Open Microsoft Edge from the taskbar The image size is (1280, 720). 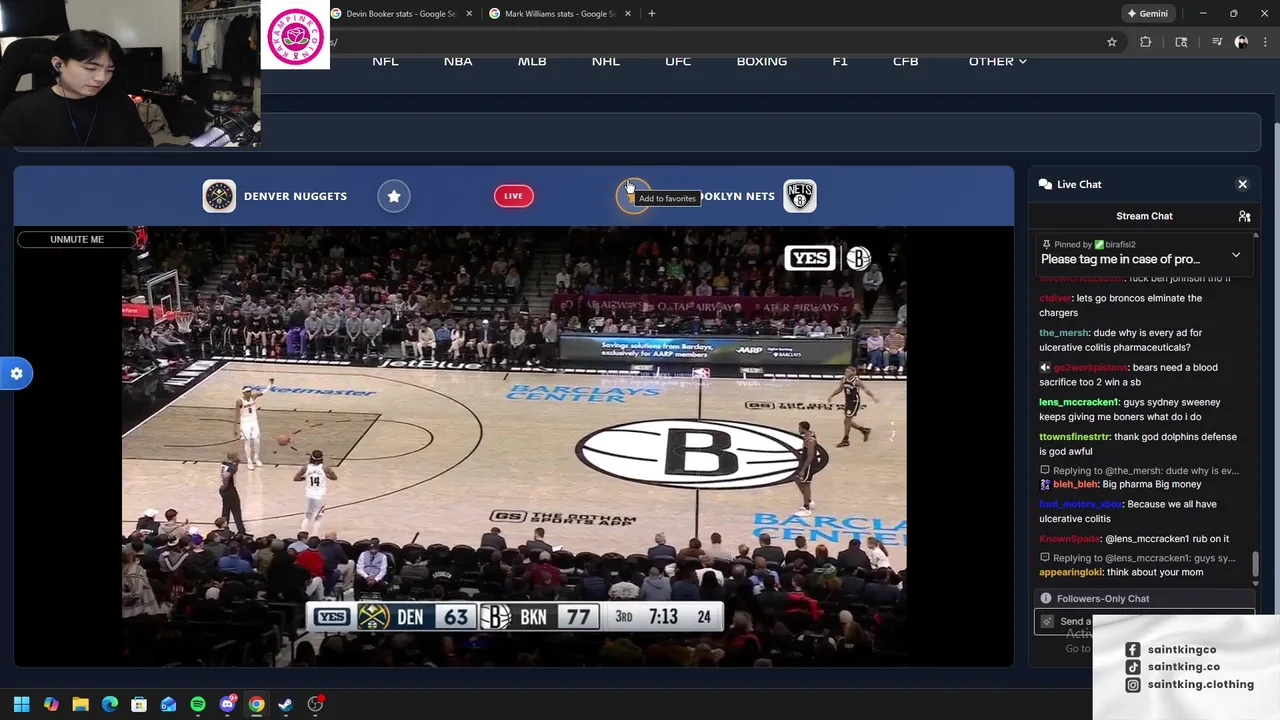pos(110,704)
